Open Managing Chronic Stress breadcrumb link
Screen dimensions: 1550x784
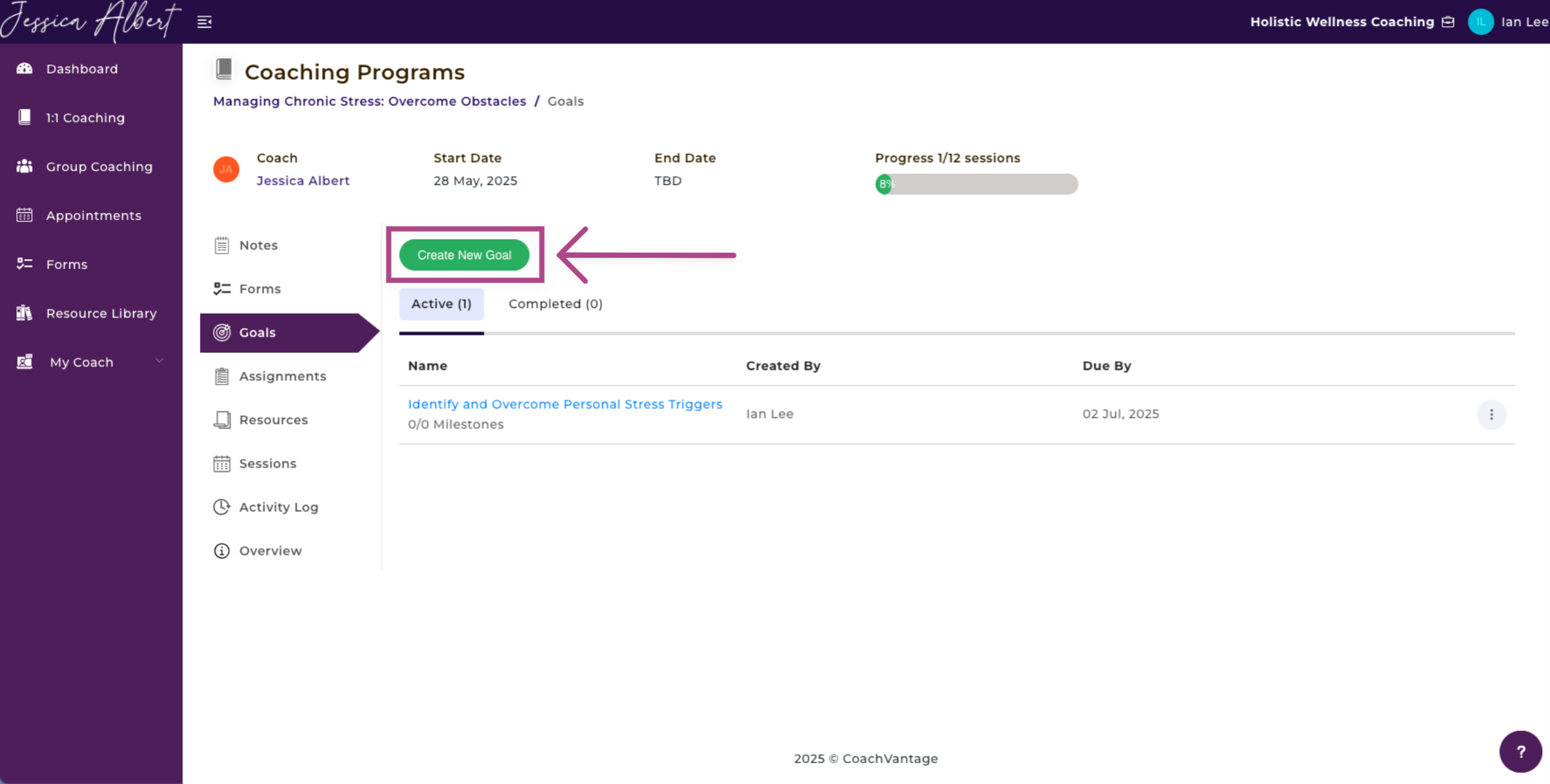pos(369,101)
